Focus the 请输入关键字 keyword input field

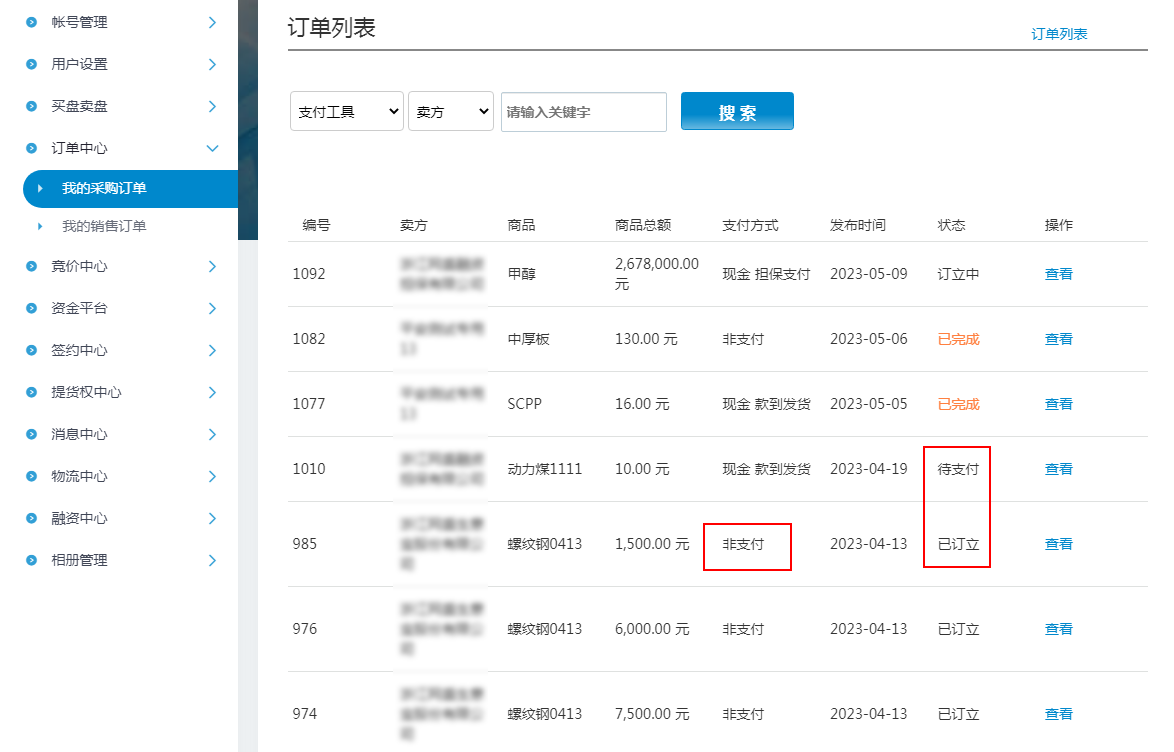coord(583,112)
